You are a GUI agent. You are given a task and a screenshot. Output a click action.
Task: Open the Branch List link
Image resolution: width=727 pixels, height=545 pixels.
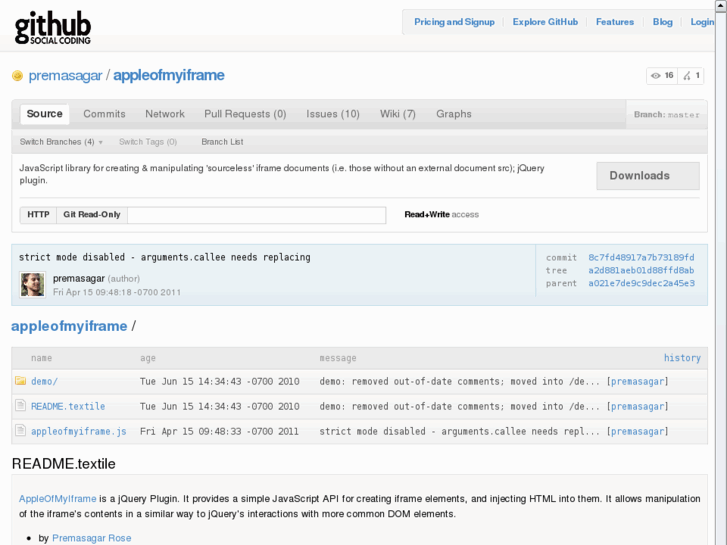[x=222, y=142]
